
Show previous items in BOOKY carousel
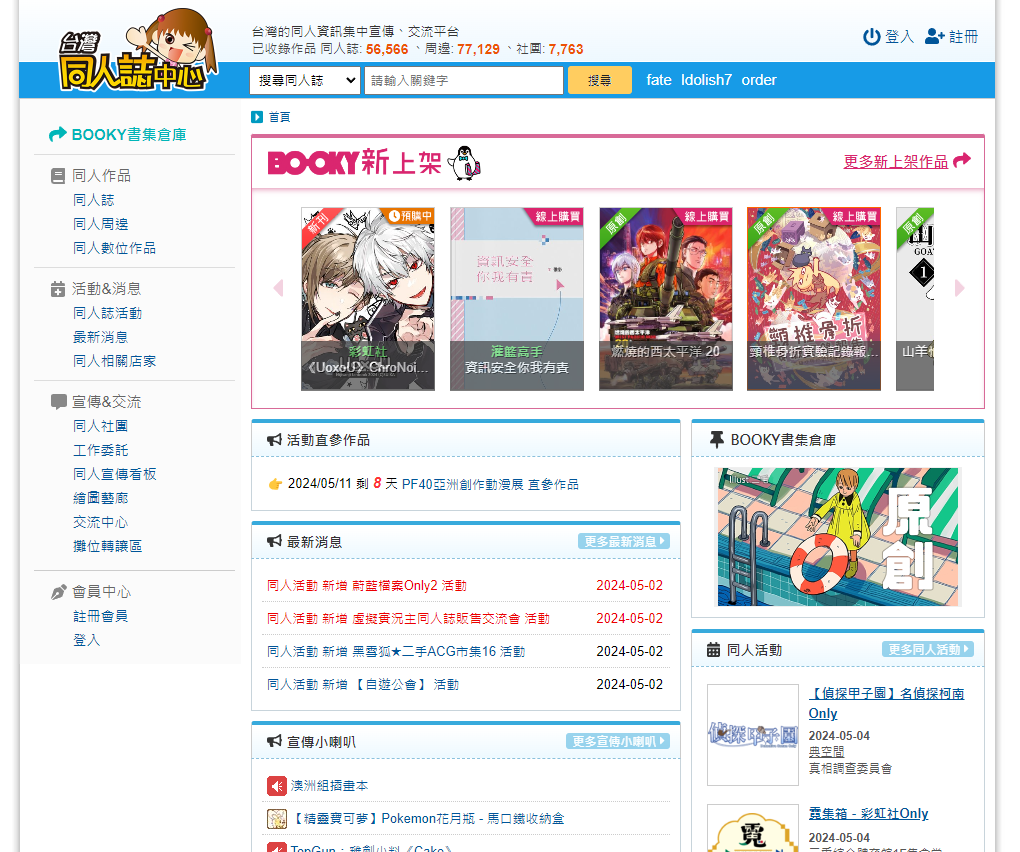(278, 288)
